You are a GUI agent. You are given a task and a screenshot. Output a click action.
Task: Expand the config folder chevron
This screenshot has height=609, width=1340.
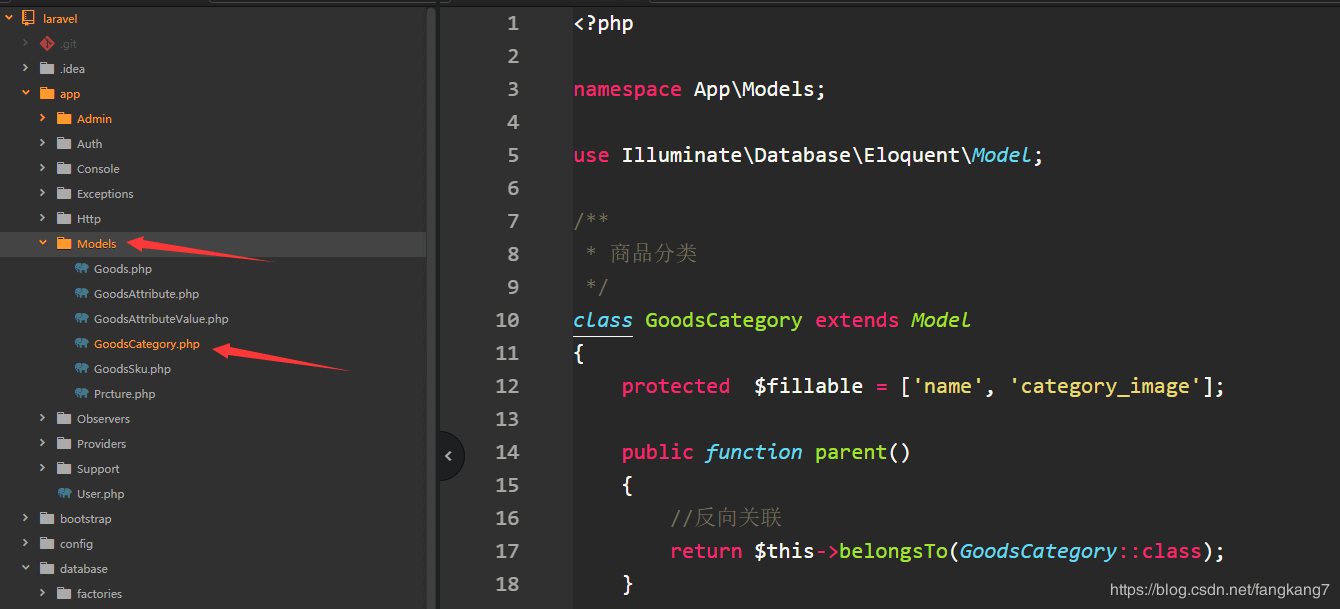tap(26, 543)
